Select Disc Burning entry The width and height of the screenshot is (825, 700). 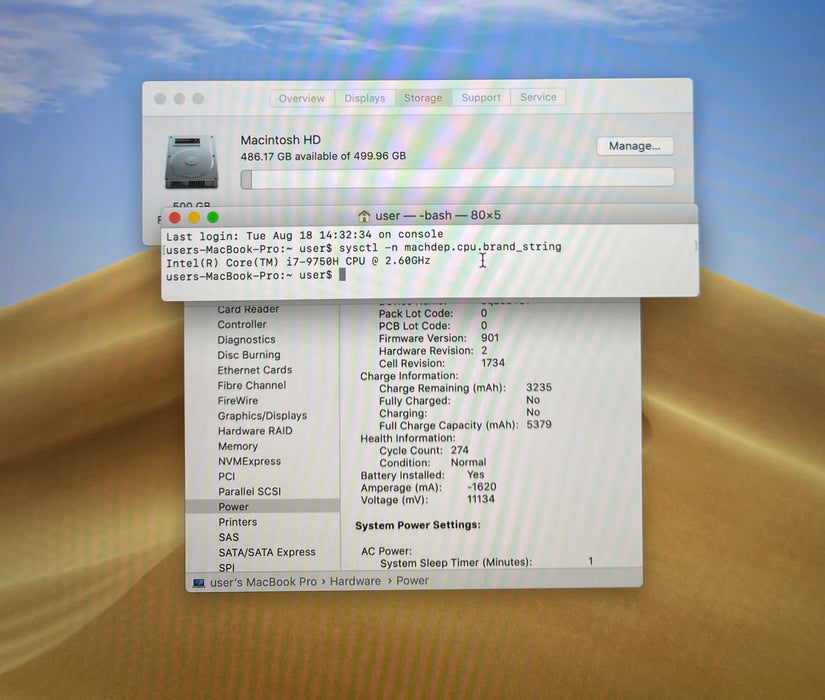pos(249,355)
